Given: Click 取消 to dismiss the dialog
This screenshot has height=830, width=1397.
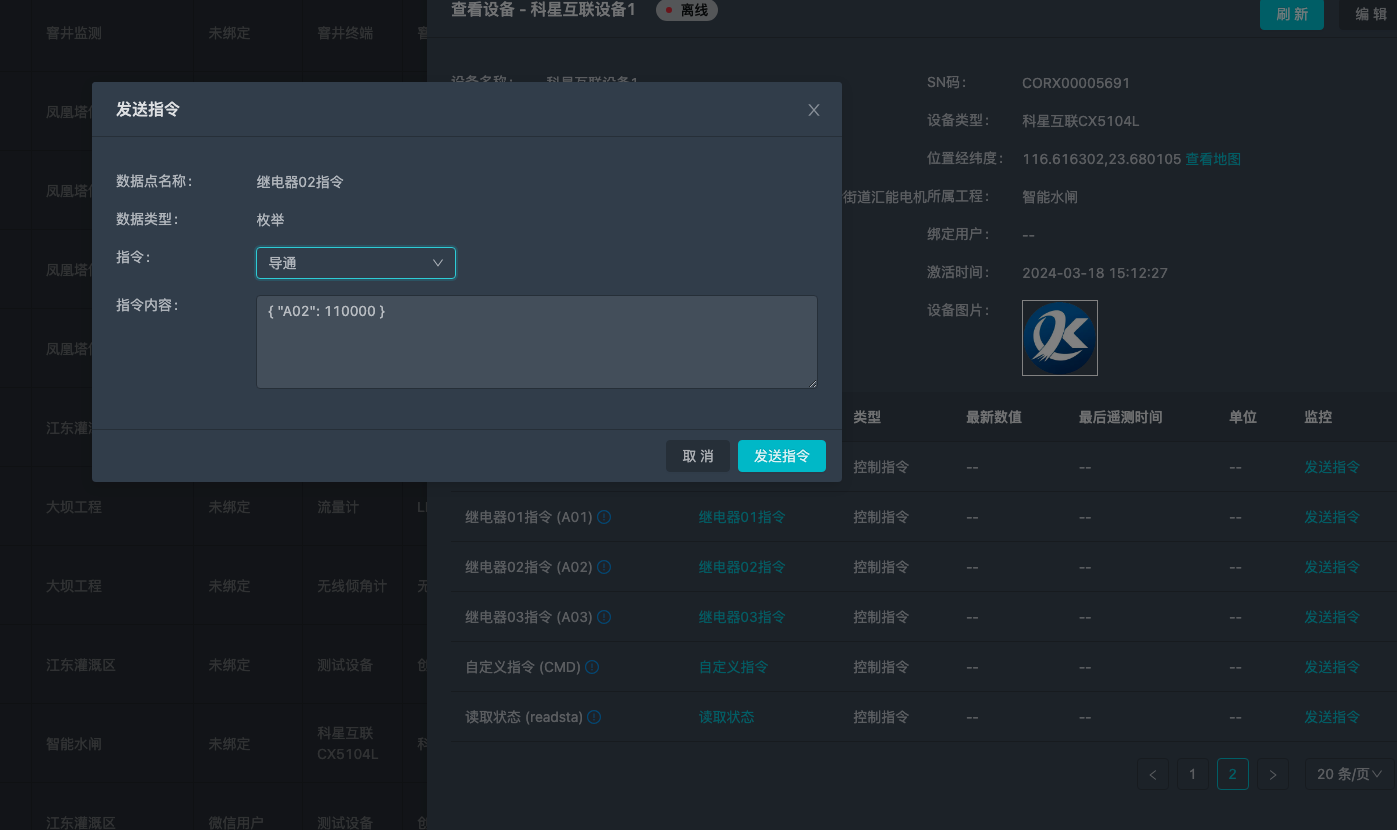Looking at the screenshot, I should click(x=698, y=455).
